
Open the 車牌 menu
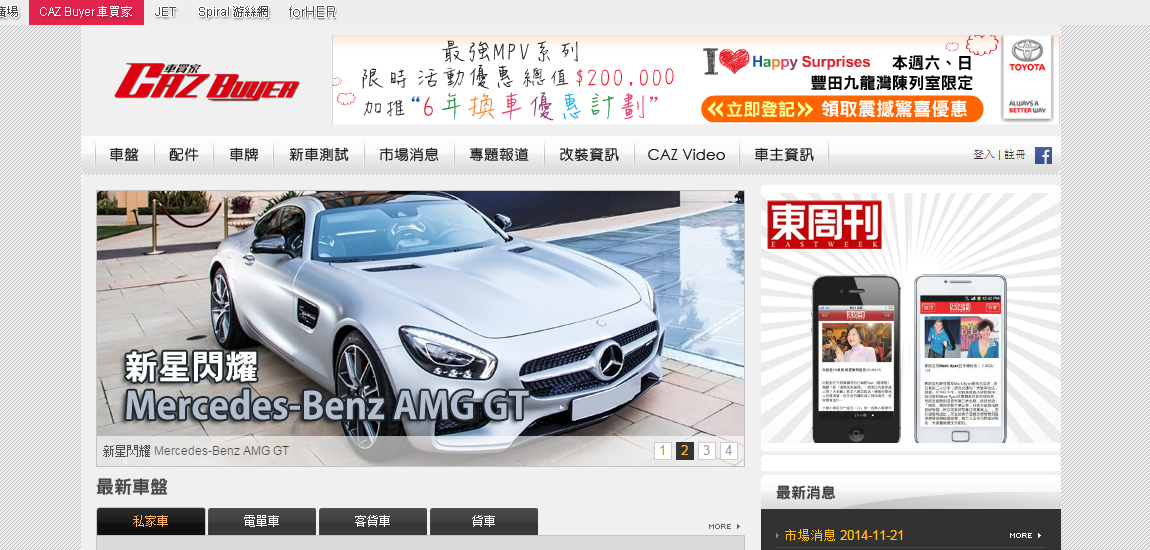click(243, 155)
